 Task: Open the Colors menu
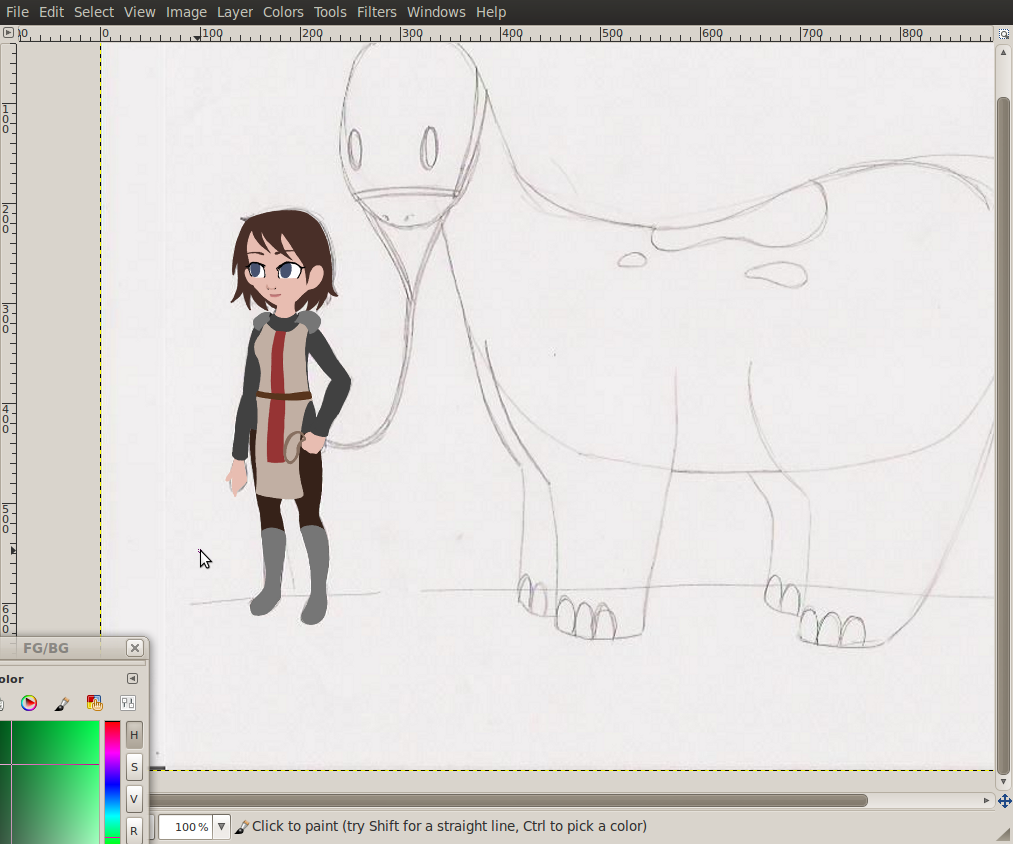click(x=283, y=12)
